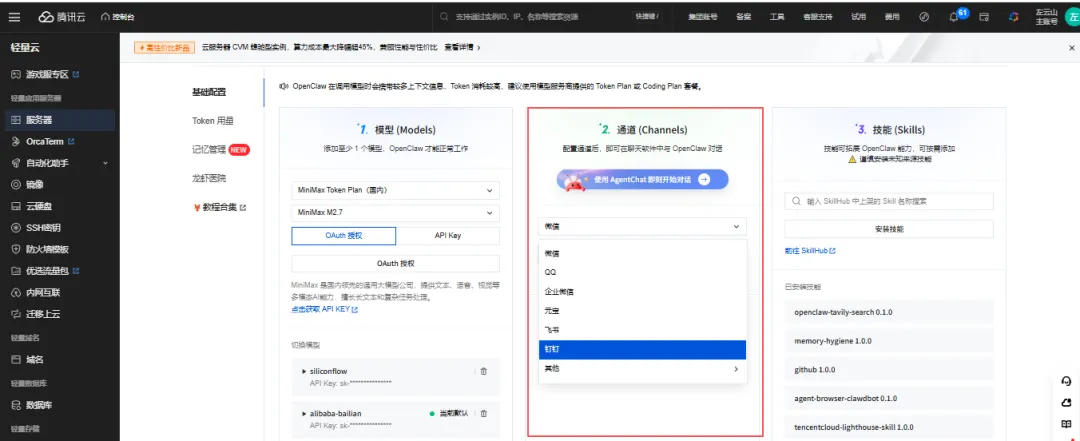The height and width of the screenshot is (441, 1080).
Task: Open the 左 account avatar
Action: 1070,17
